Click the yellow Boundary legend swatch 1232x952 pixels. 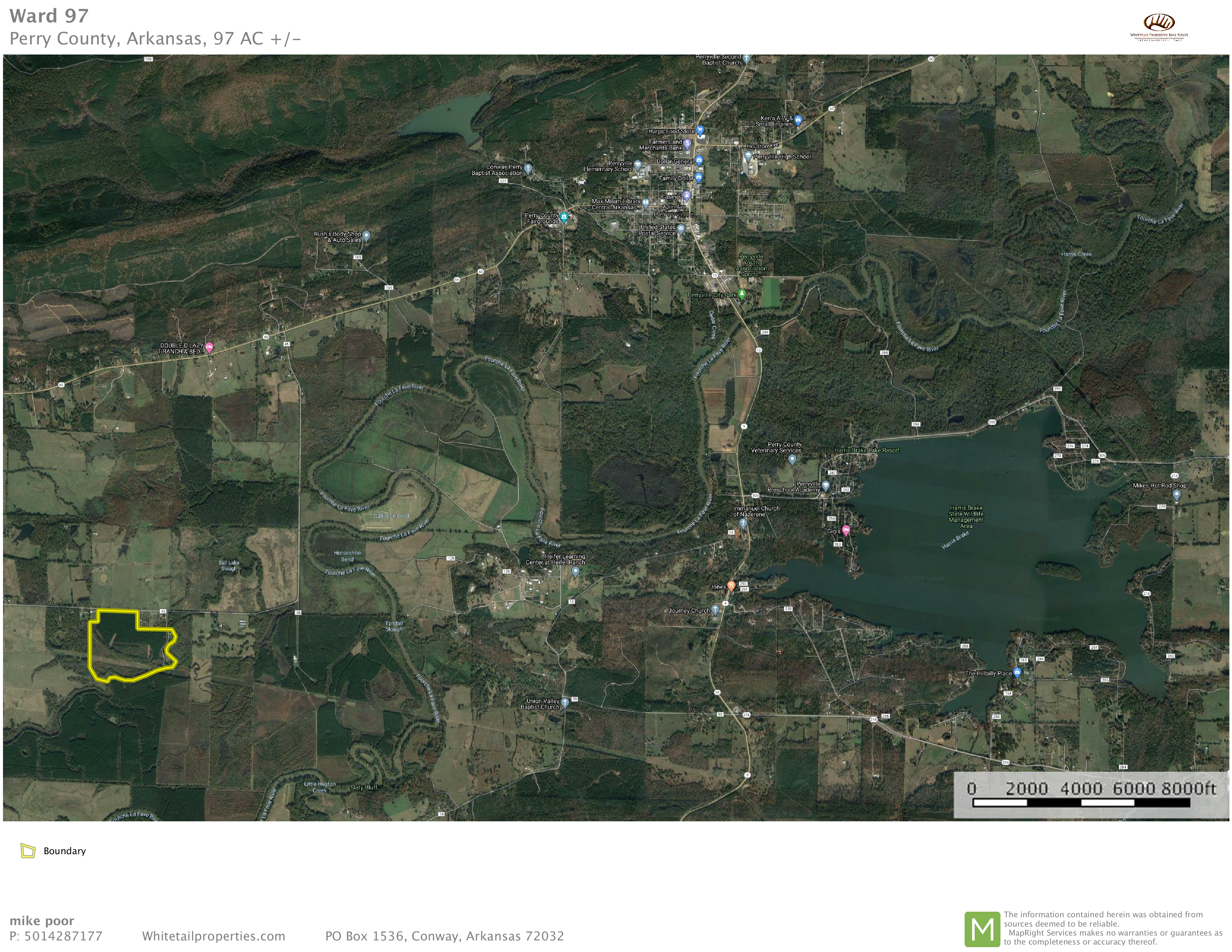click(28, 850)
